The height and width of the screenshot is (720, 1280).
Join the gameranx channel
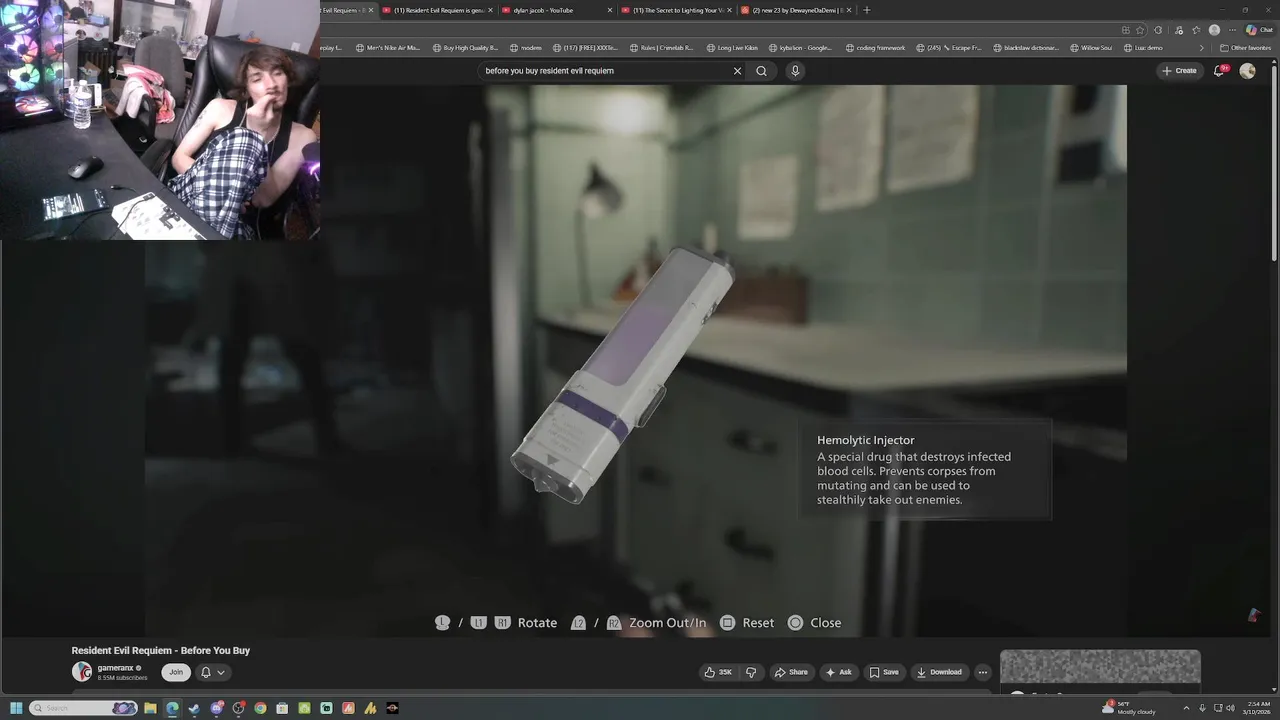(x=176, y=672)
